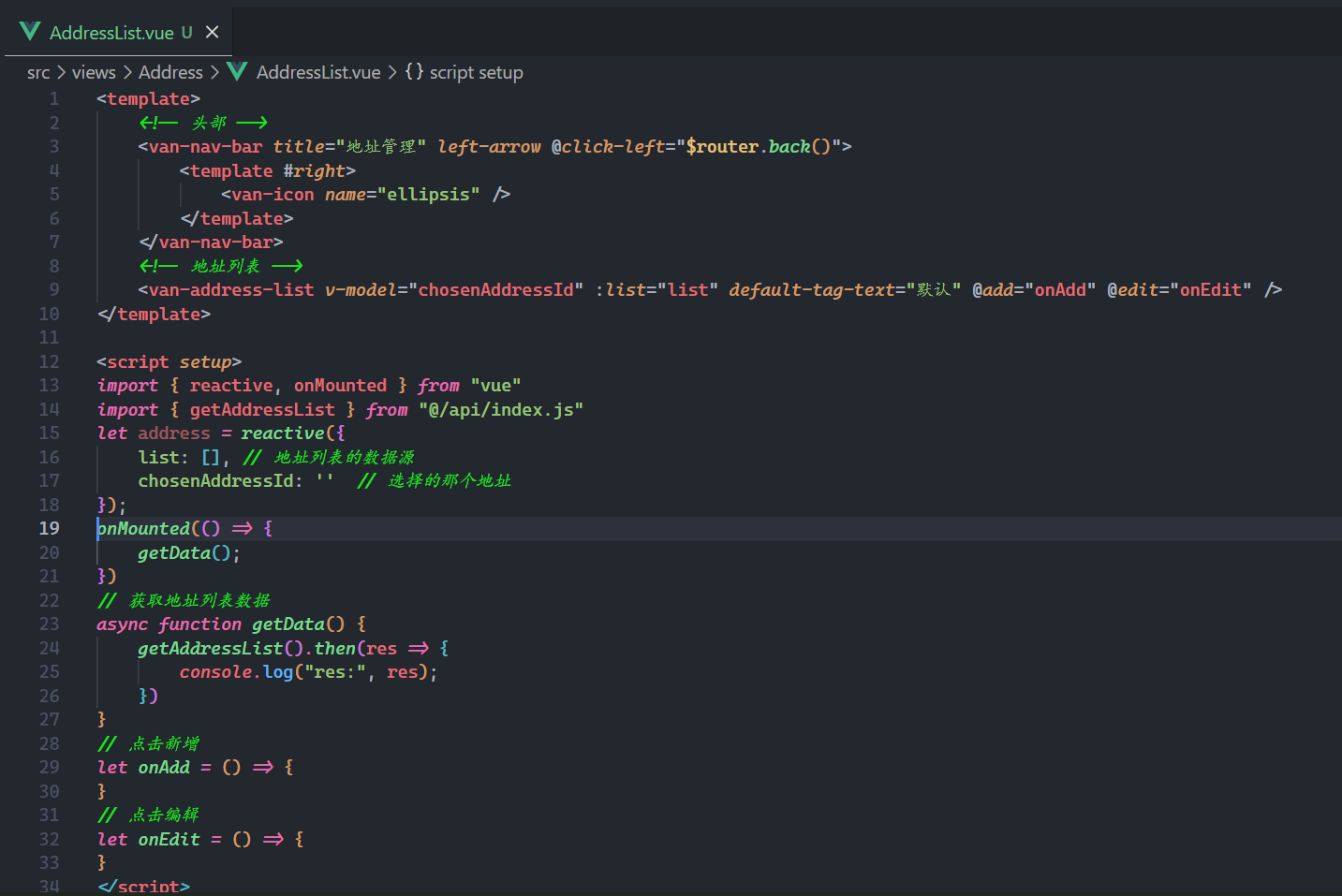Click line number 12 in gutter

click(x=49, y=362)
